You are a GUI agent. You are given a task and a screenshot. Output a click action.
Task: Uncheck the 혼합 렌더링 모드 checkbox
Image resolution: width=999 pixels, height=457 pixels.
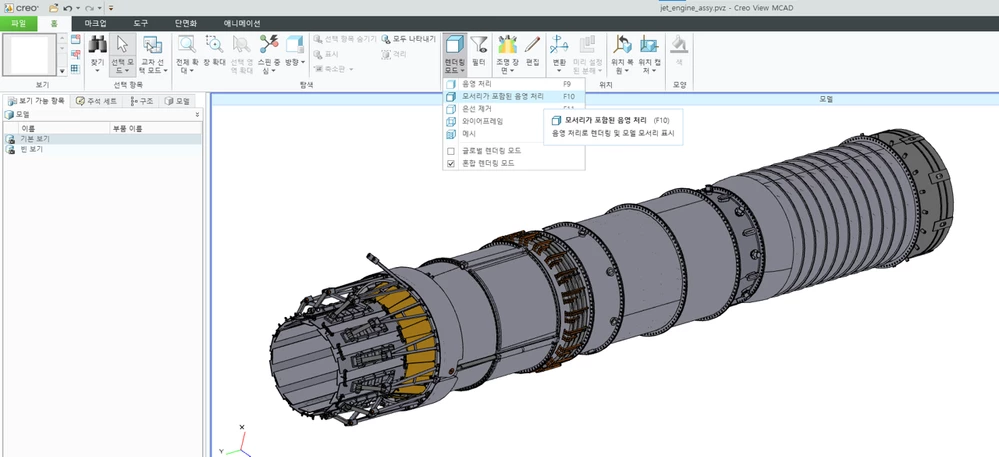[451, 163]
